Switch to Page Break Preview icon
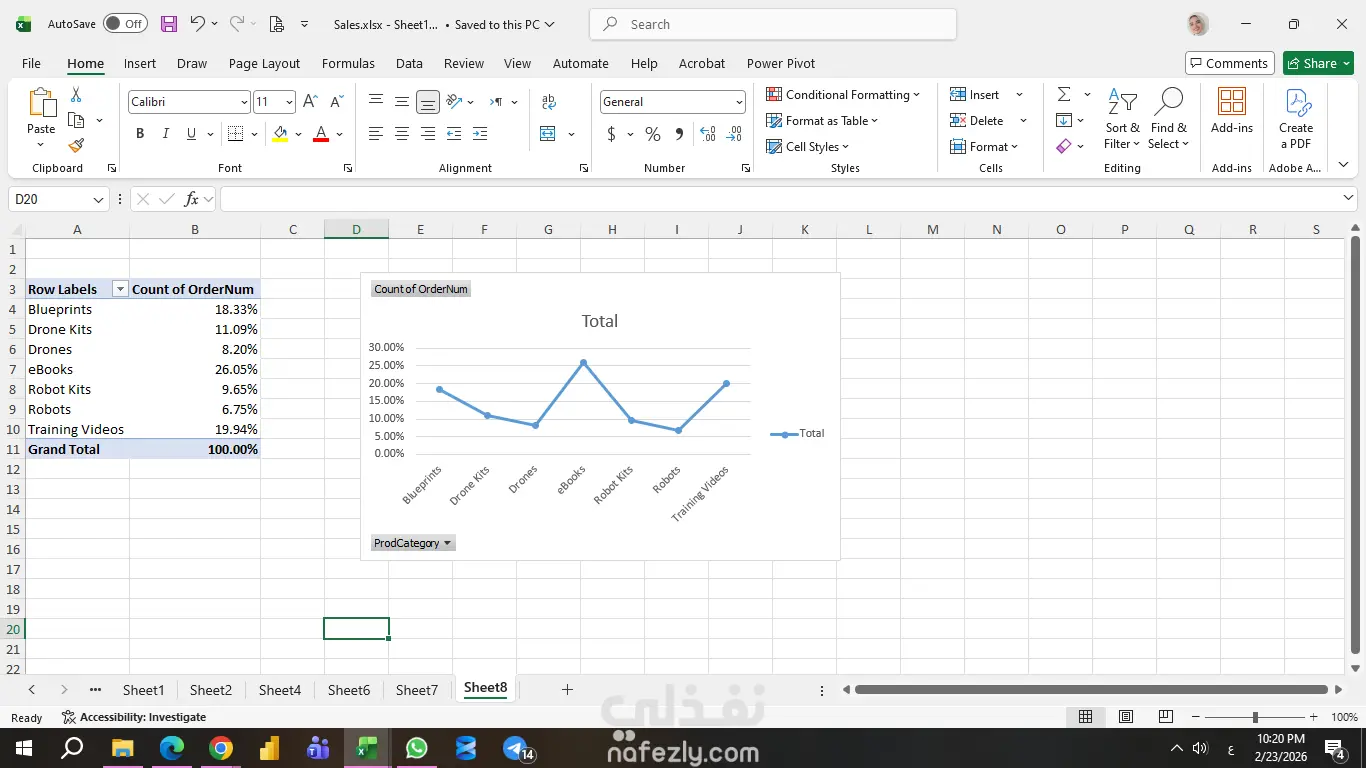Viewport: 1366px width, 768px height. tap(1165, 717)
